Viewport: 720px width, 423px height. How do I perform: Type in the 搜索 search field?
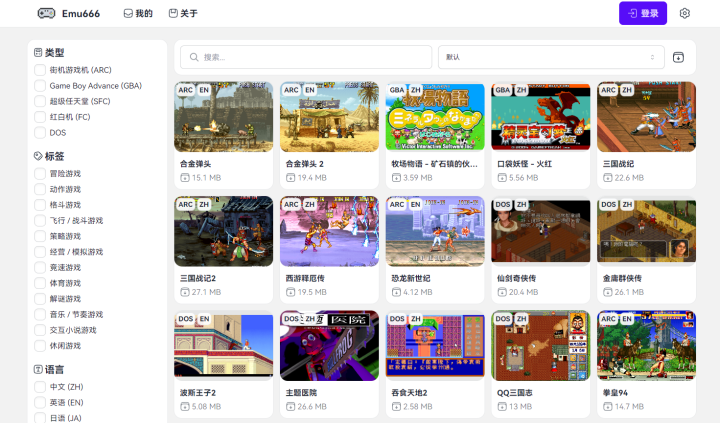(310, 57)
